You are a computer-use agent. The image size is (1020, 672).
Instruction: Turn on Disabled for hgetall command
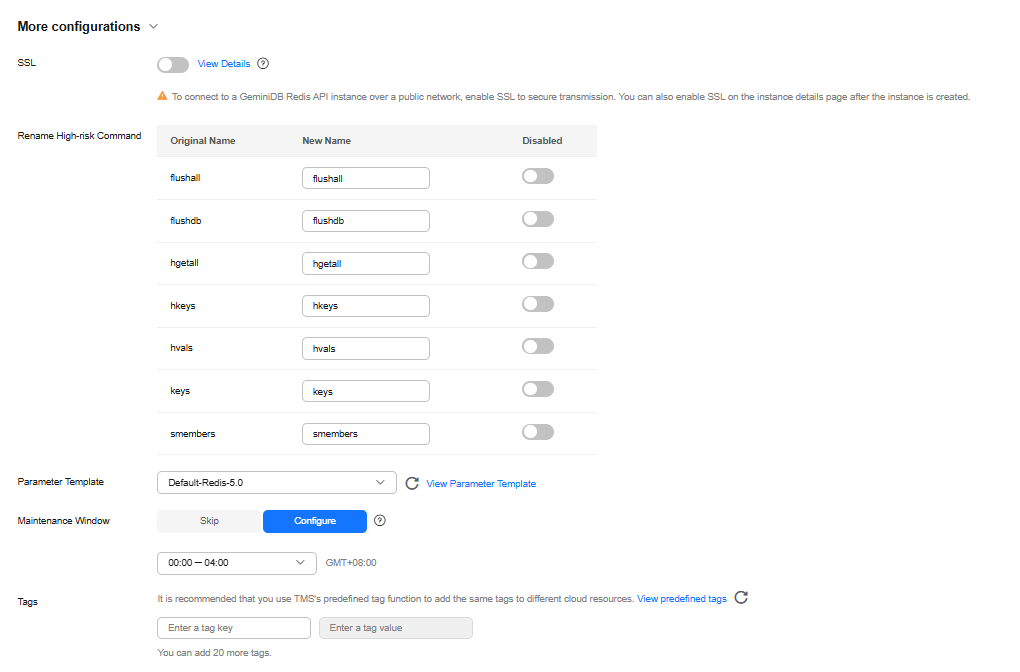click(x=538, y=262)
